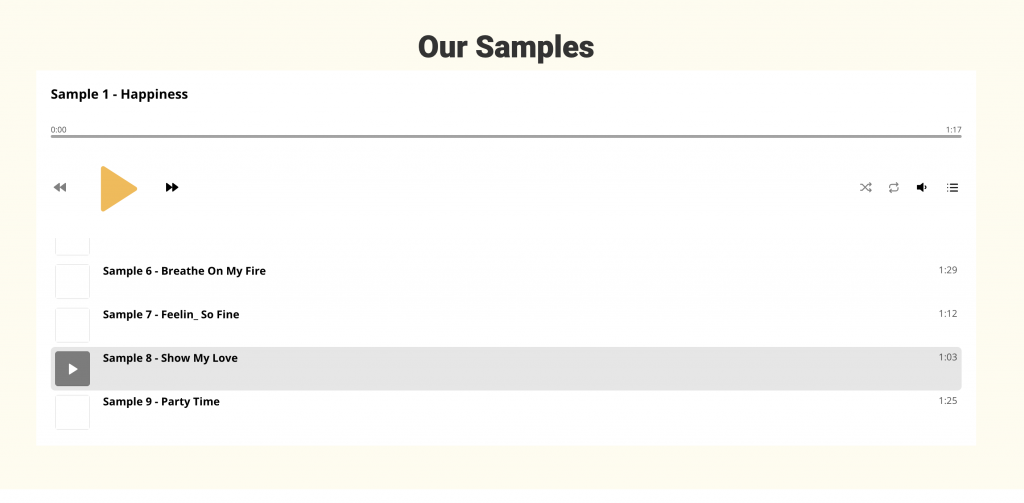Click the 1:17 total time label

pos(953,130)
